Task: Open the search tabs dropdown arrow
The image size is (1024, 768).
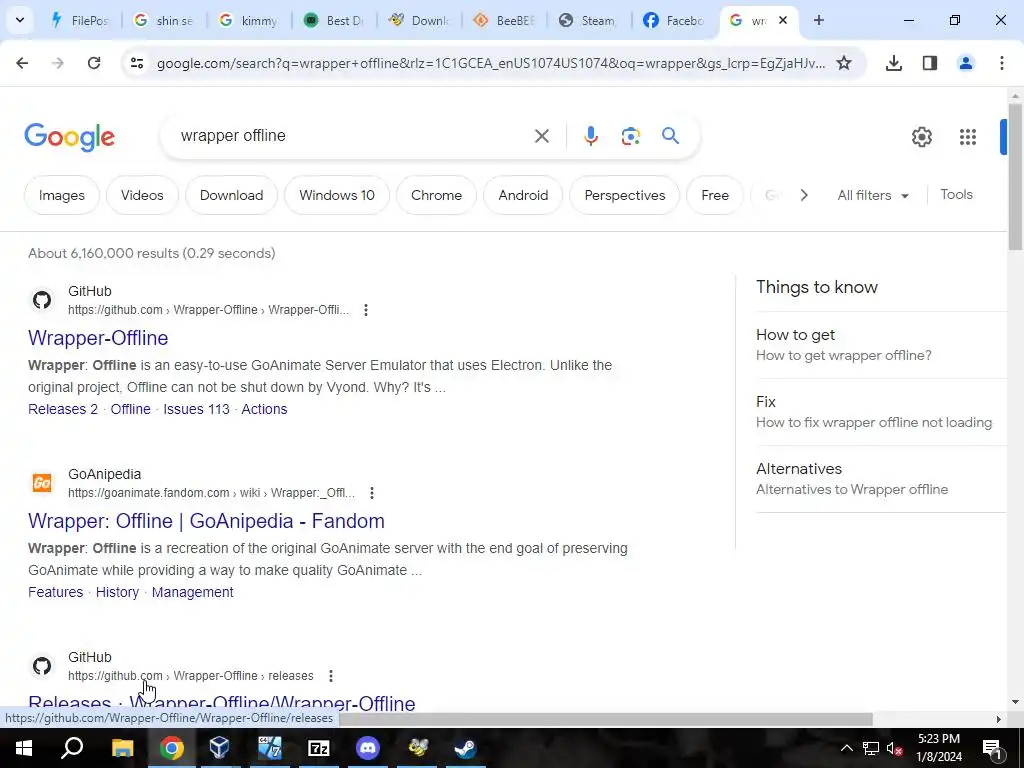Action: click(20, 20)
